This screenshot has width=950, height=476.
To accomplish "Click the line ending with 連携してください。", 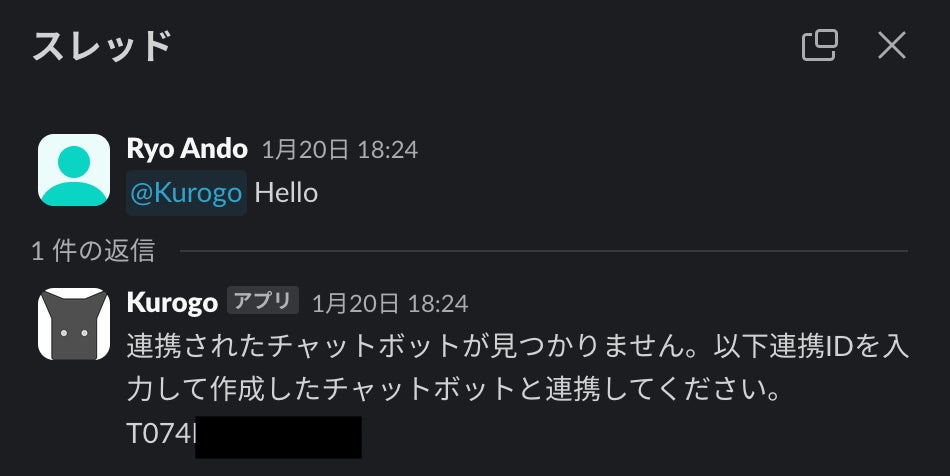I will coord(455,390).
